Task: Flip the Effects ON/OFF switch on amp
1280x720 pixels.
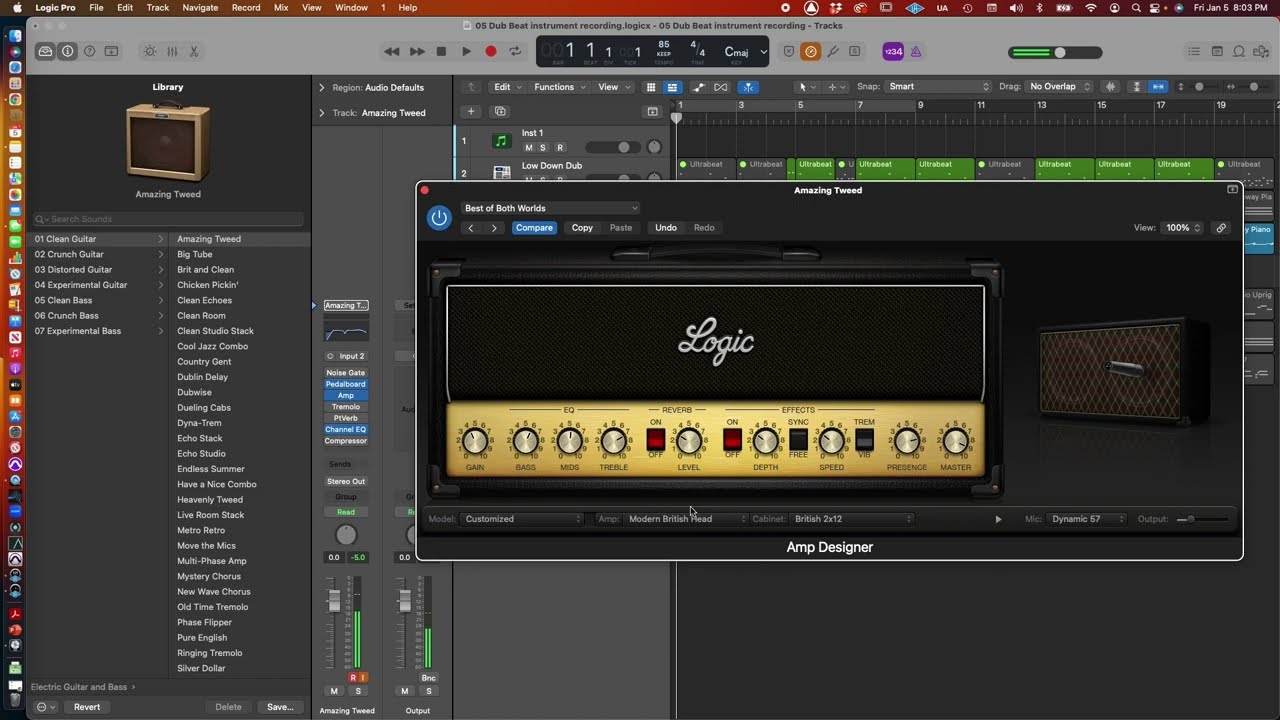Action: 732,439
